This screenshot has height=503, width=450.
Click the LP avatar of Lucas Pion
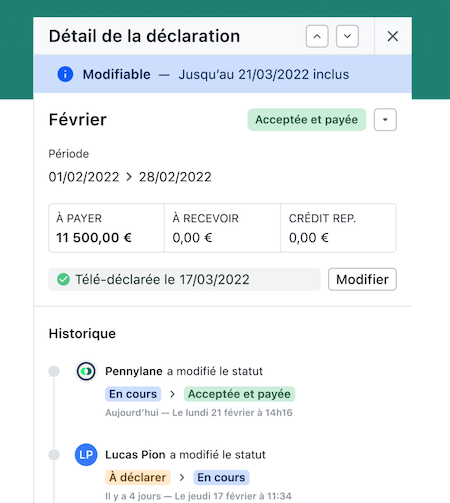(x=86, y=455)
